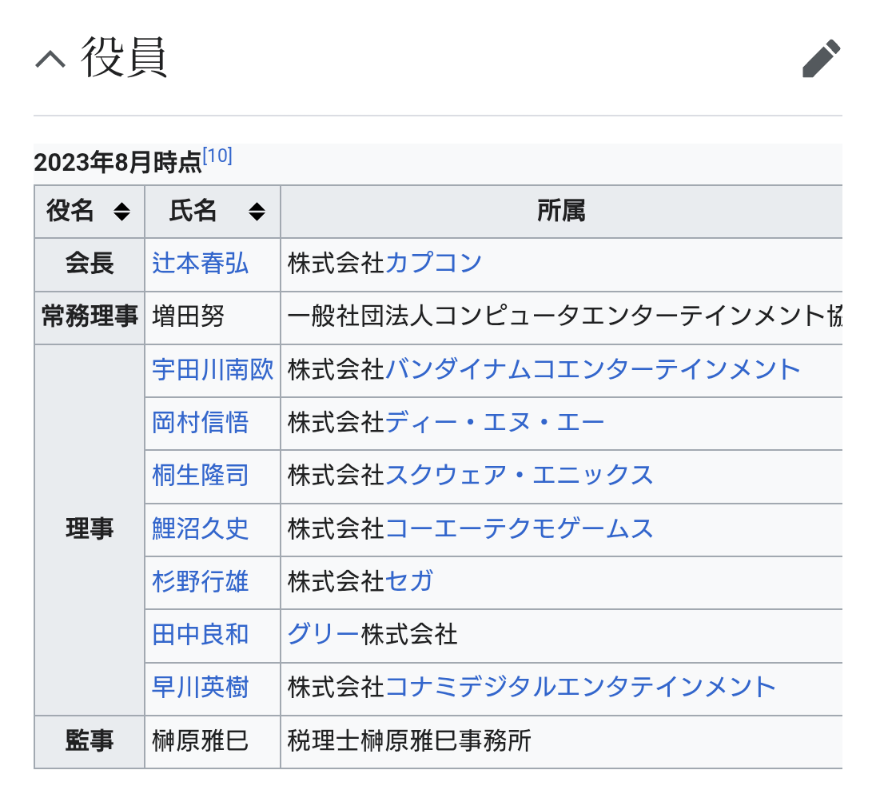Open the 辻本春弘 link
The image size is (876, 794).
[x=200, y=264]
